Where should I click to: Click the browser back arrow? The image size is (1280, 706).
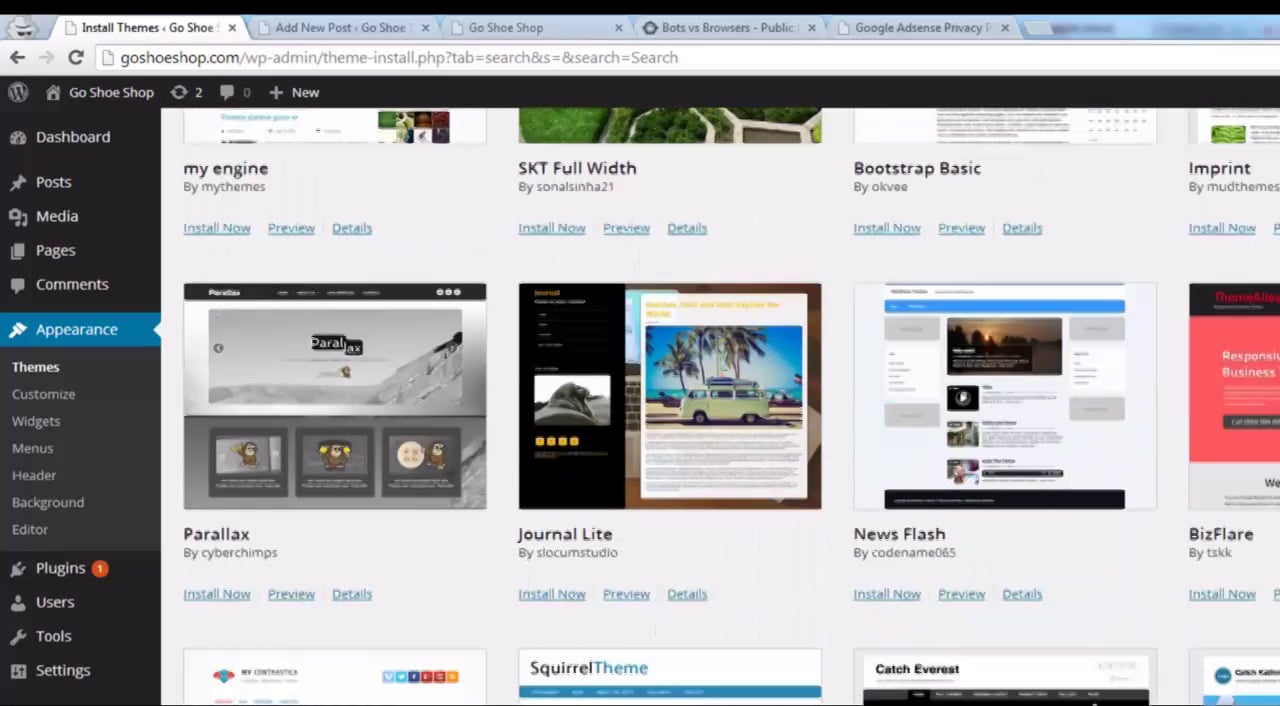[x=17, y=57]
